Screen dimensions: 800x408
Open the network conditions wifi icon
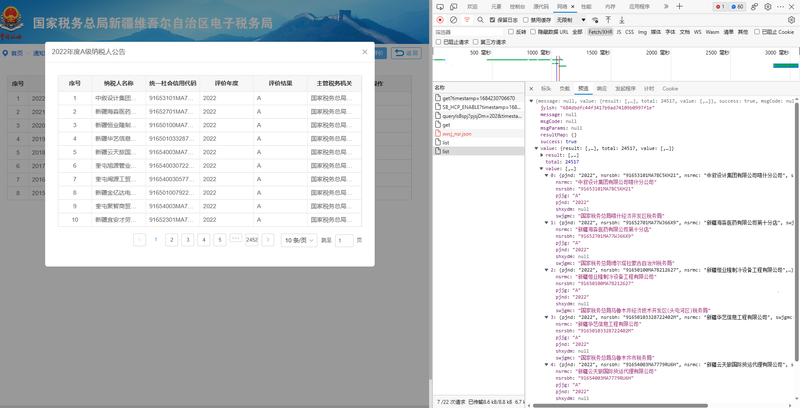click(595, 20)
